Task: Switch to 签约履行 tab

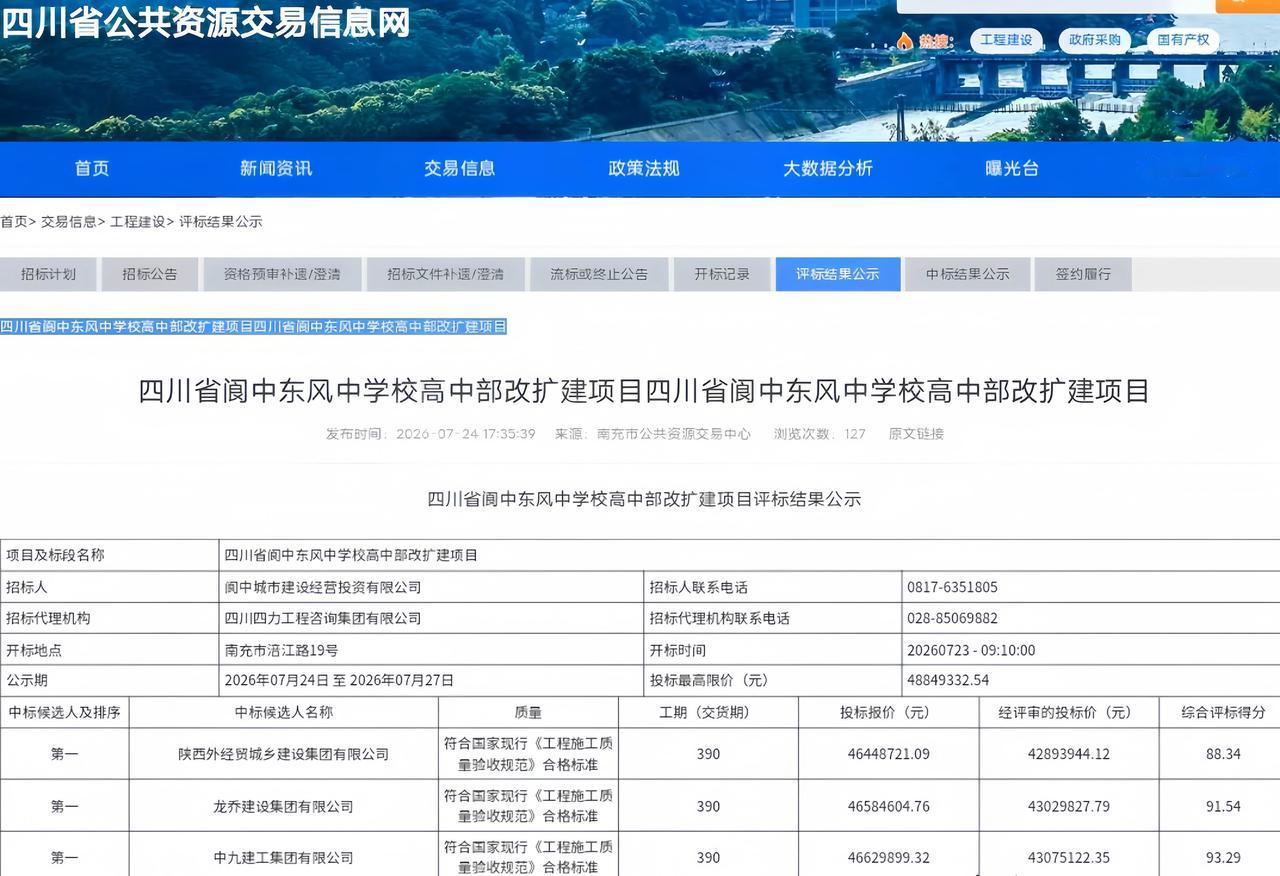Action: [1083, 274]
